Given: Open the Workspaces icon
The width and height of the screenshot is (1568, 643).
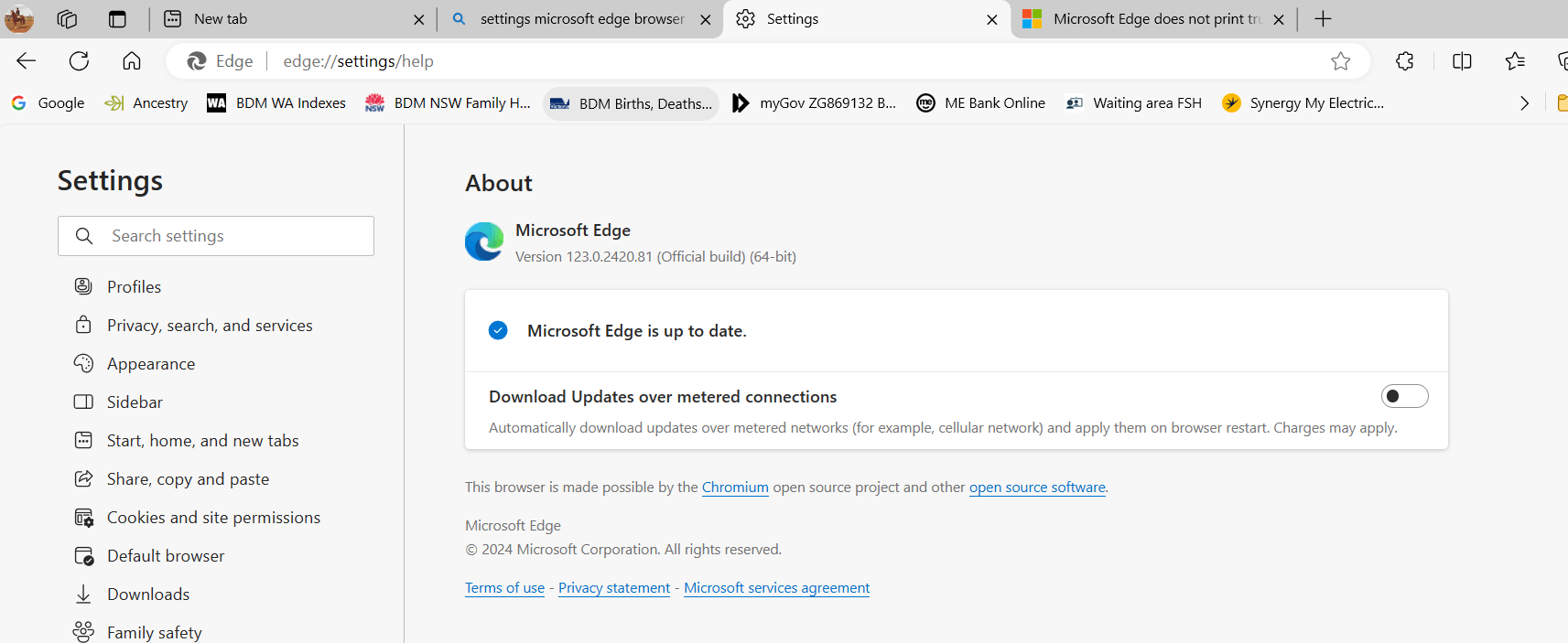Looking at the screenshot, I should point(67,19).
